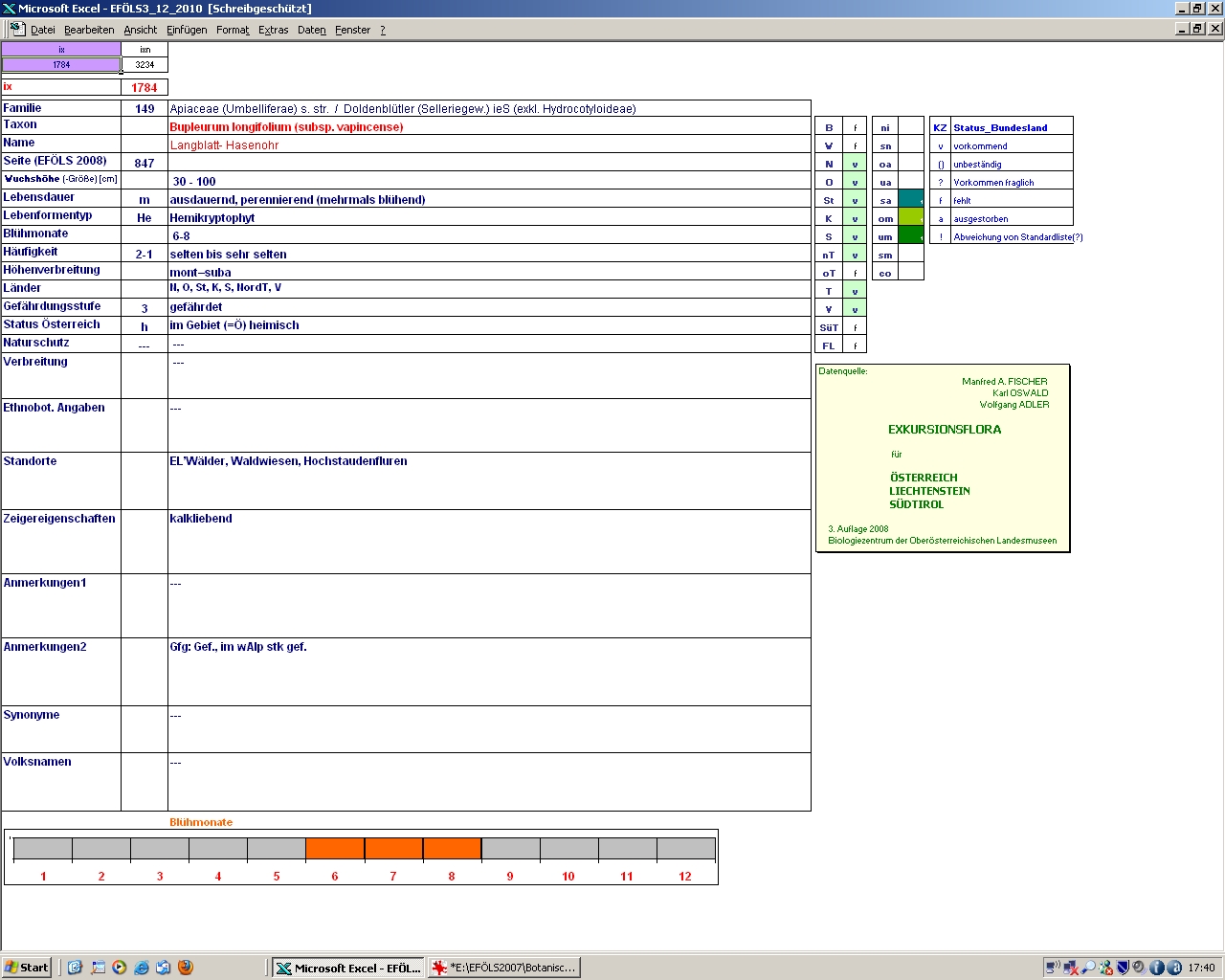Image resolution: width=1225 pixels, height=980 pixels.
Task: Select the Familie number cell 149
Action: pyautogui.click(x=145, y=108)
